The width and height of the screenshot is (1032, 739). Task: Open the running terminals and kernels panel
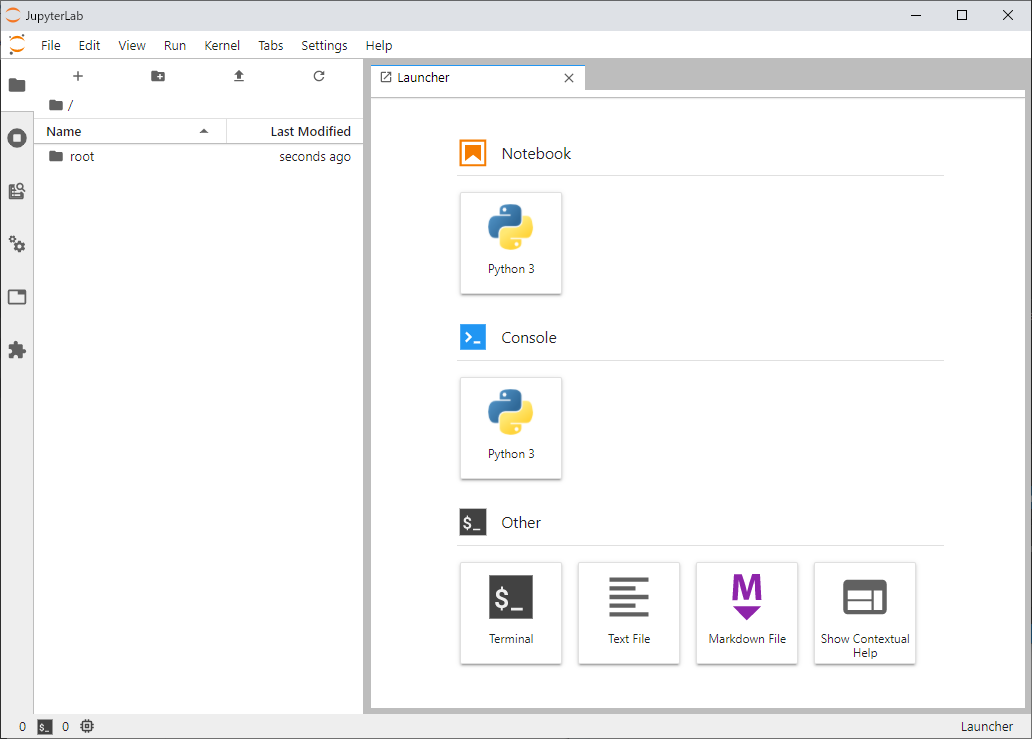click(17, 138)
